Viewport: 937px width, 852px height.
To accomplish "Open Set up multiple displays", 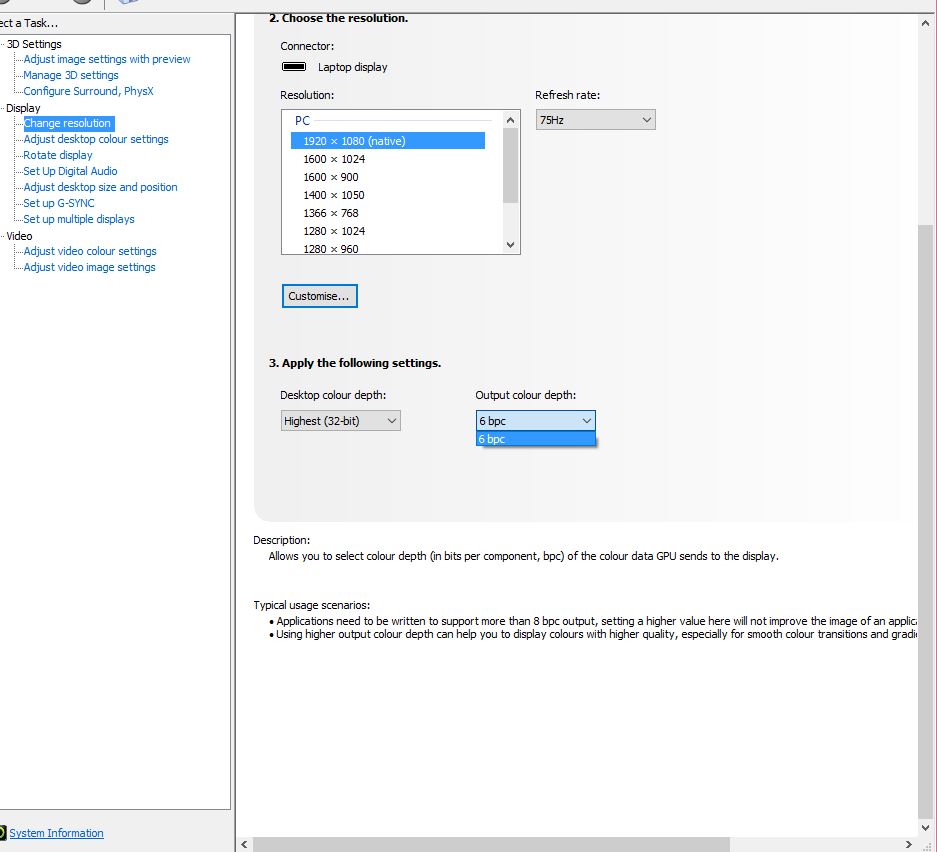I will pyautogui.click(x=79, y=219).
